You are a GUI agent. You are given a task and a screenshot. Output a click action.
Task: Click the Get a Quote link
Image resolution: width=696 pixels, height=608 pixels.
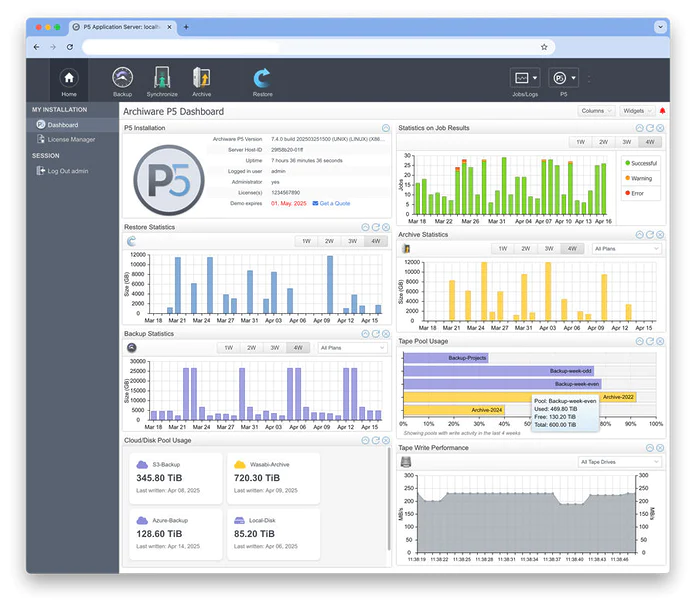(x=333, y=203)
